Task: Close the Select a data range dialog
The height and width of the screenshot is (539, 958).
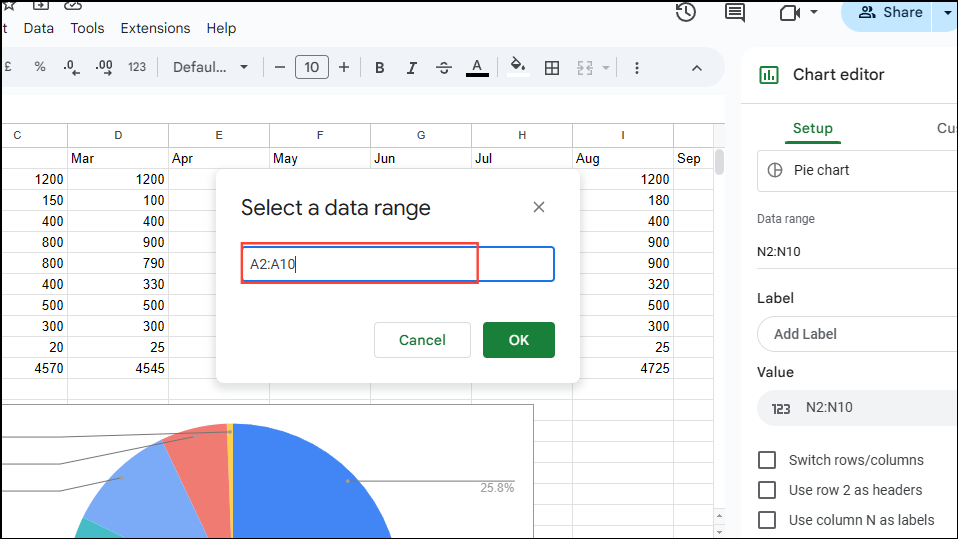Action: pyautogui.click(x=538, y=207)
